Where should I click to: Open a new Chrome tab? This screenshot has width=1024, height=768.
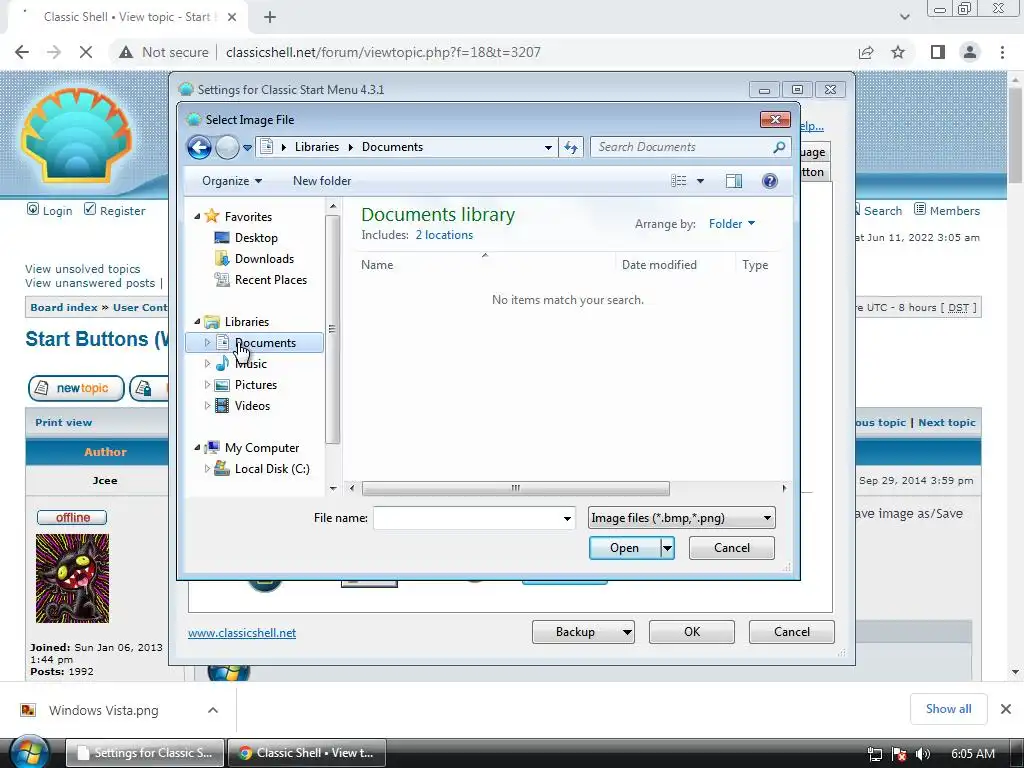tap(270, 17)
